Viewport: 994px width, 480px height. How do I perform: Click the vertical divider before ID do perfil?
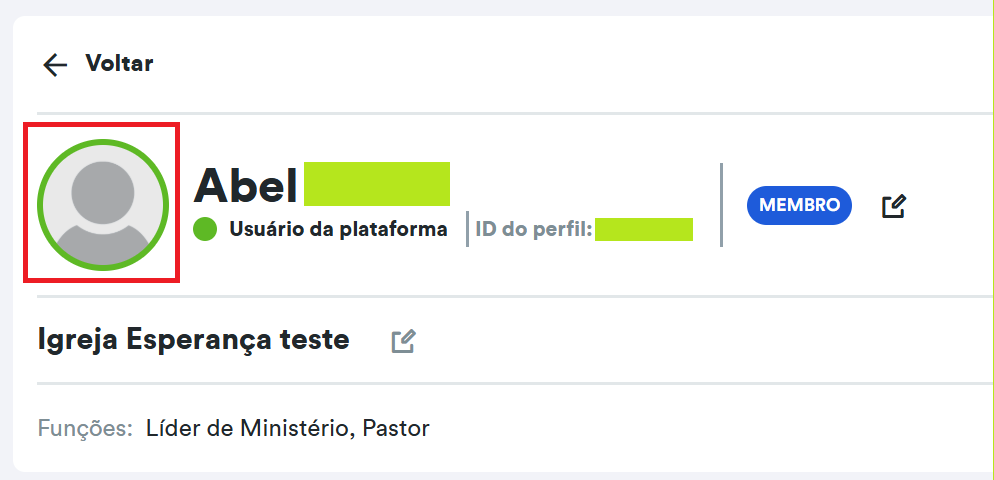(x=467, y=229)
